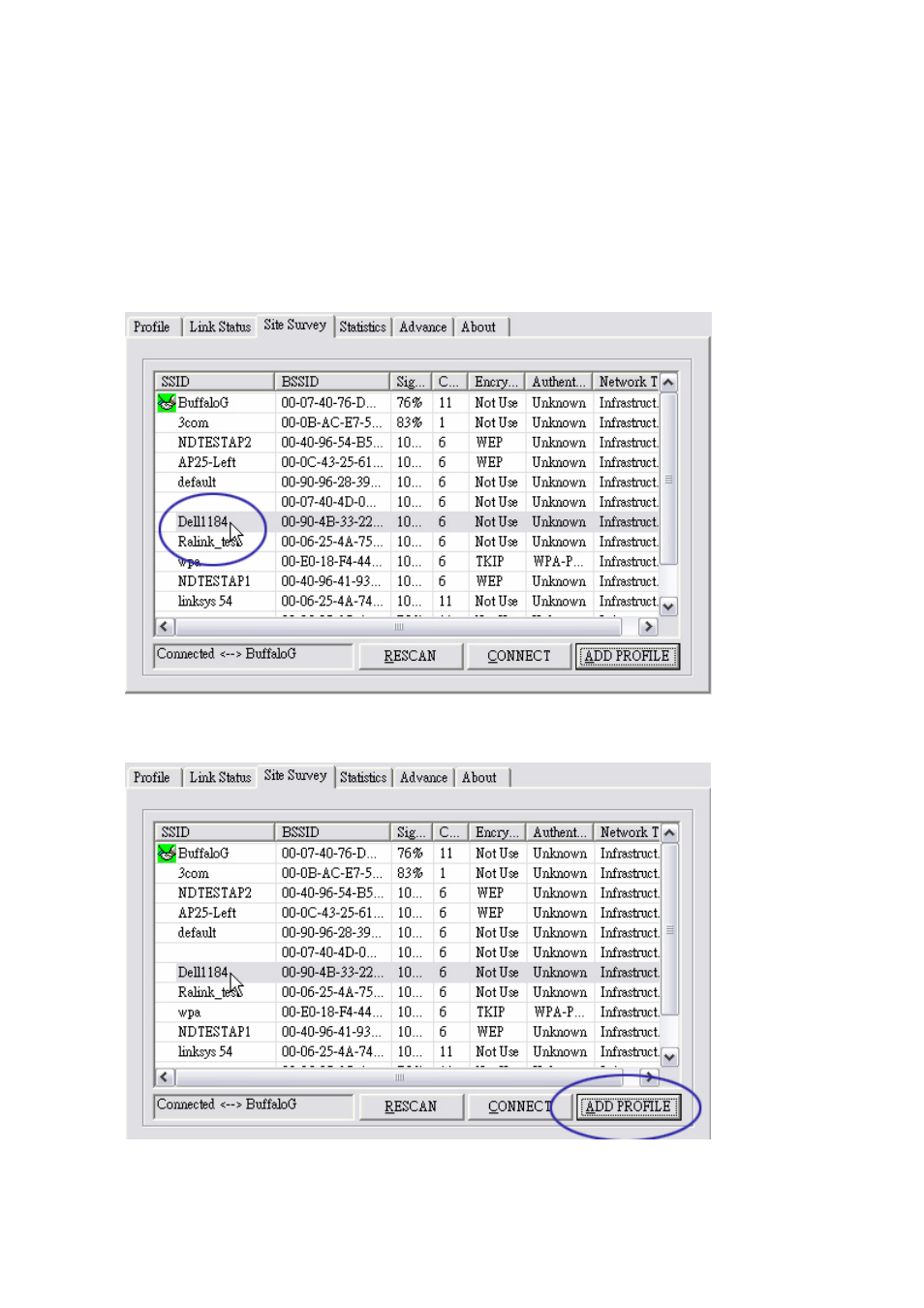Screen dimensions: 924x1308
Task: Click the green connected icon beside BuffaloG in lower dialog
Action: click(x=167, y=854)
